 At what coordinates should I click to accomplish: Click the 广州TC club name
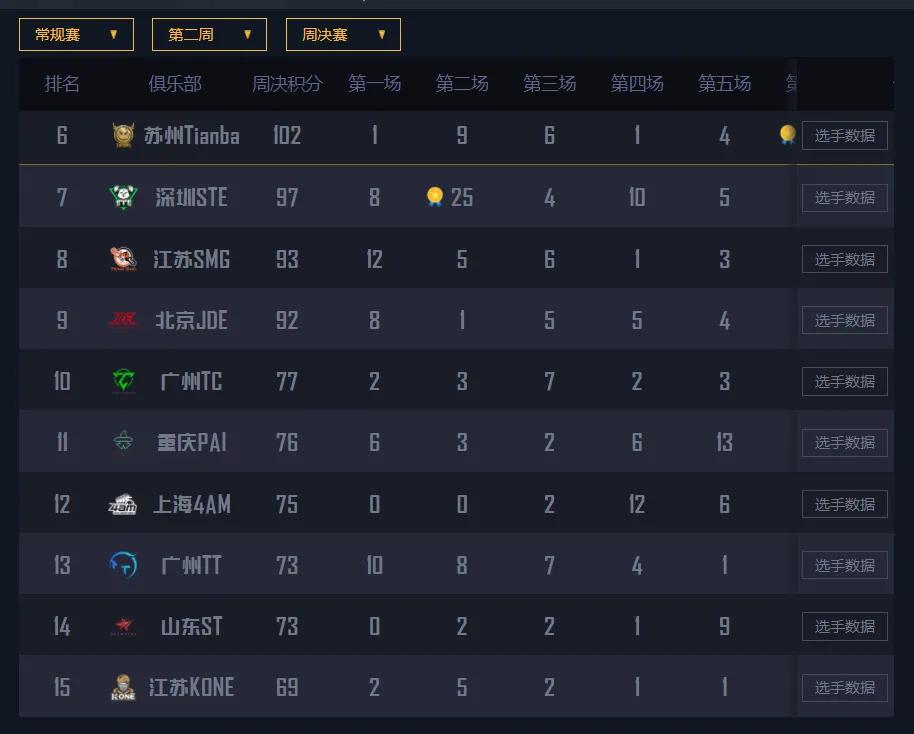(x=191, y=381)
